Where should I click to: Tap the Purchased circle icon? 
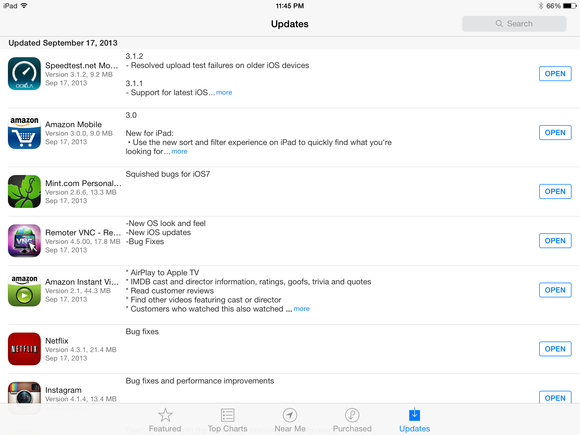click(x=352, y=415)
